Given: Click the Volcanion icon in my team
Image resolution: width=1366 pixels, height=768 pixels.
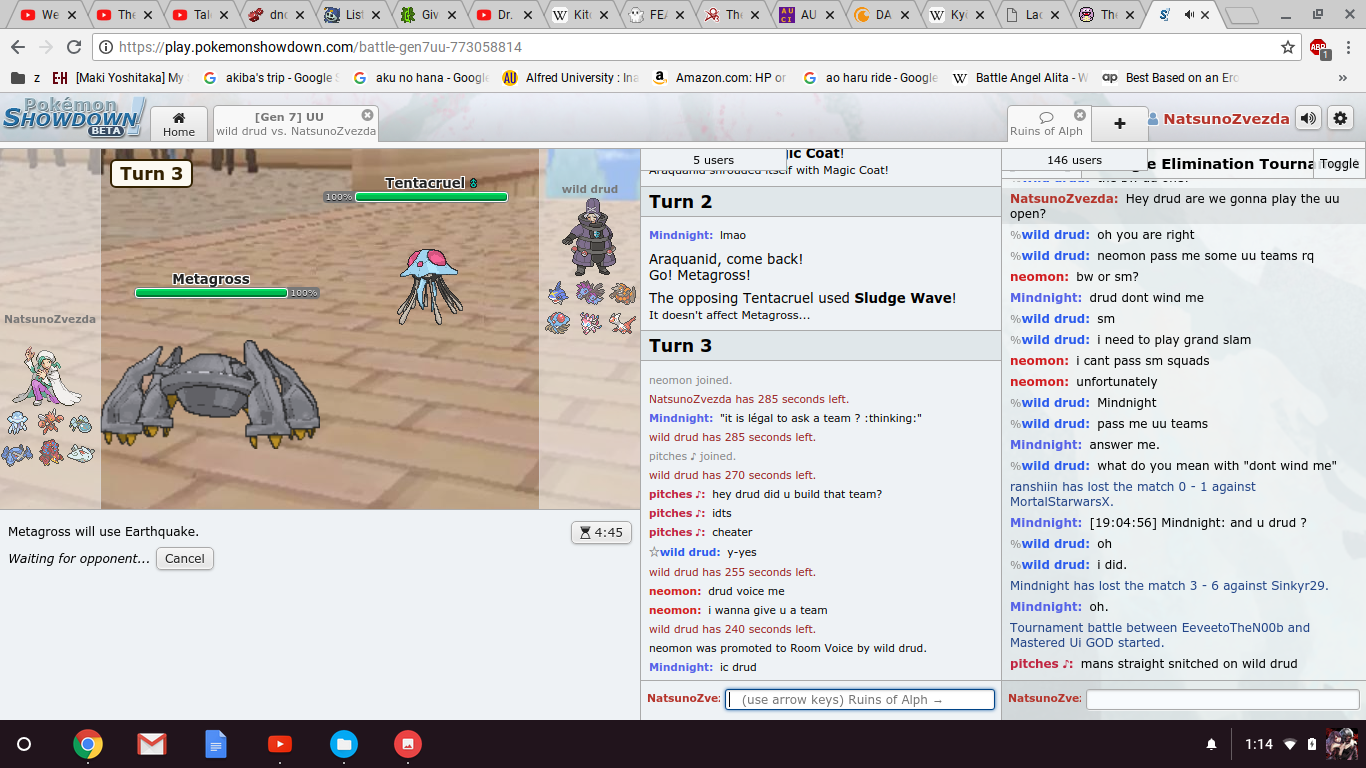Looking at the screenshot, I should click(50, 453).
